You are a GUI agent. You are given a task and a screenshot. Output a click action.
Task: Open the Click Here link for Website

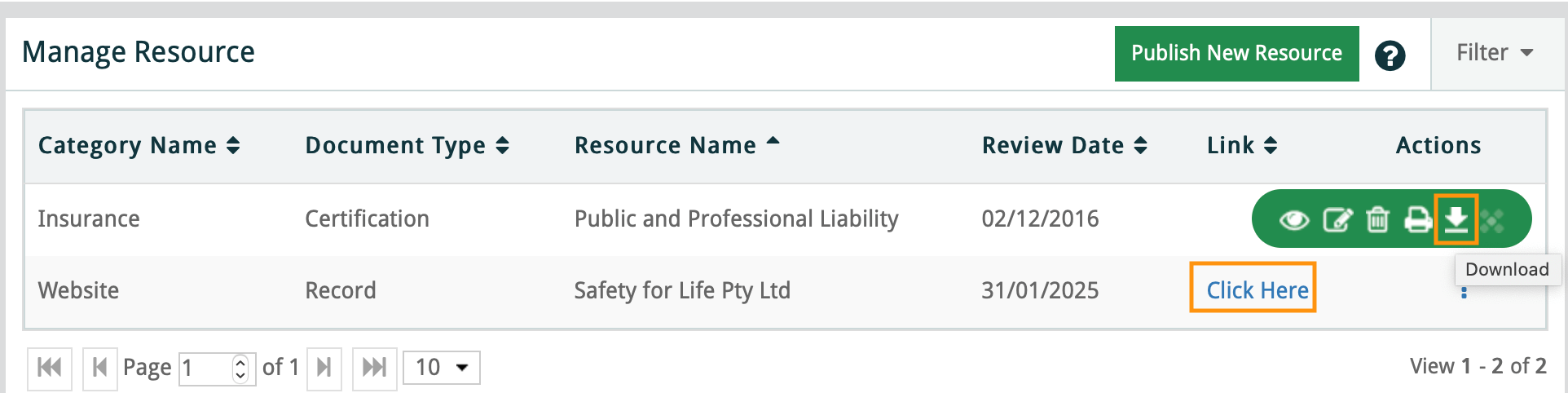click(1257, 290)
